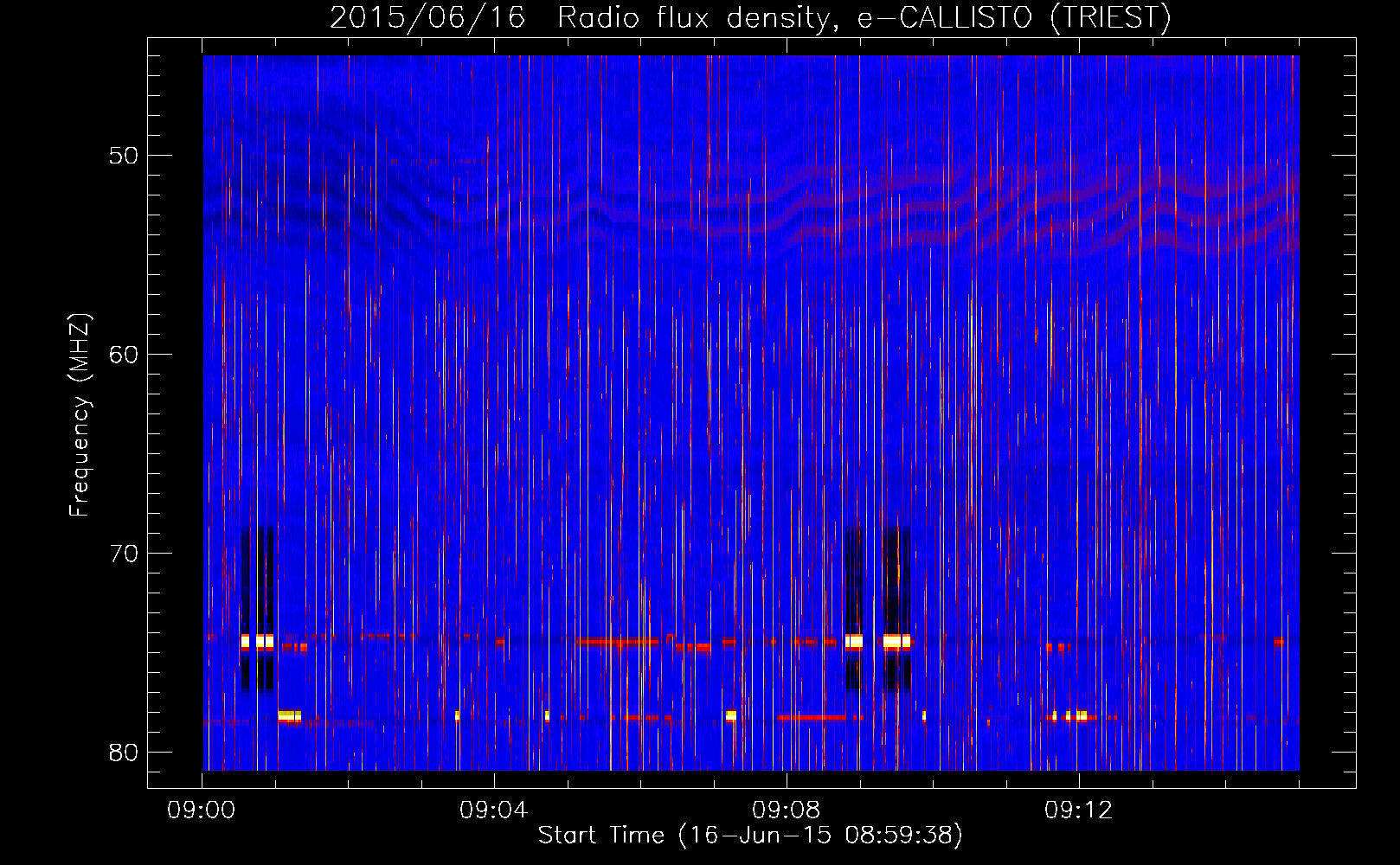
Task: Click the "Start Time (16-Jun-15 08:59:38)" axis label
Action: point(750,836)
